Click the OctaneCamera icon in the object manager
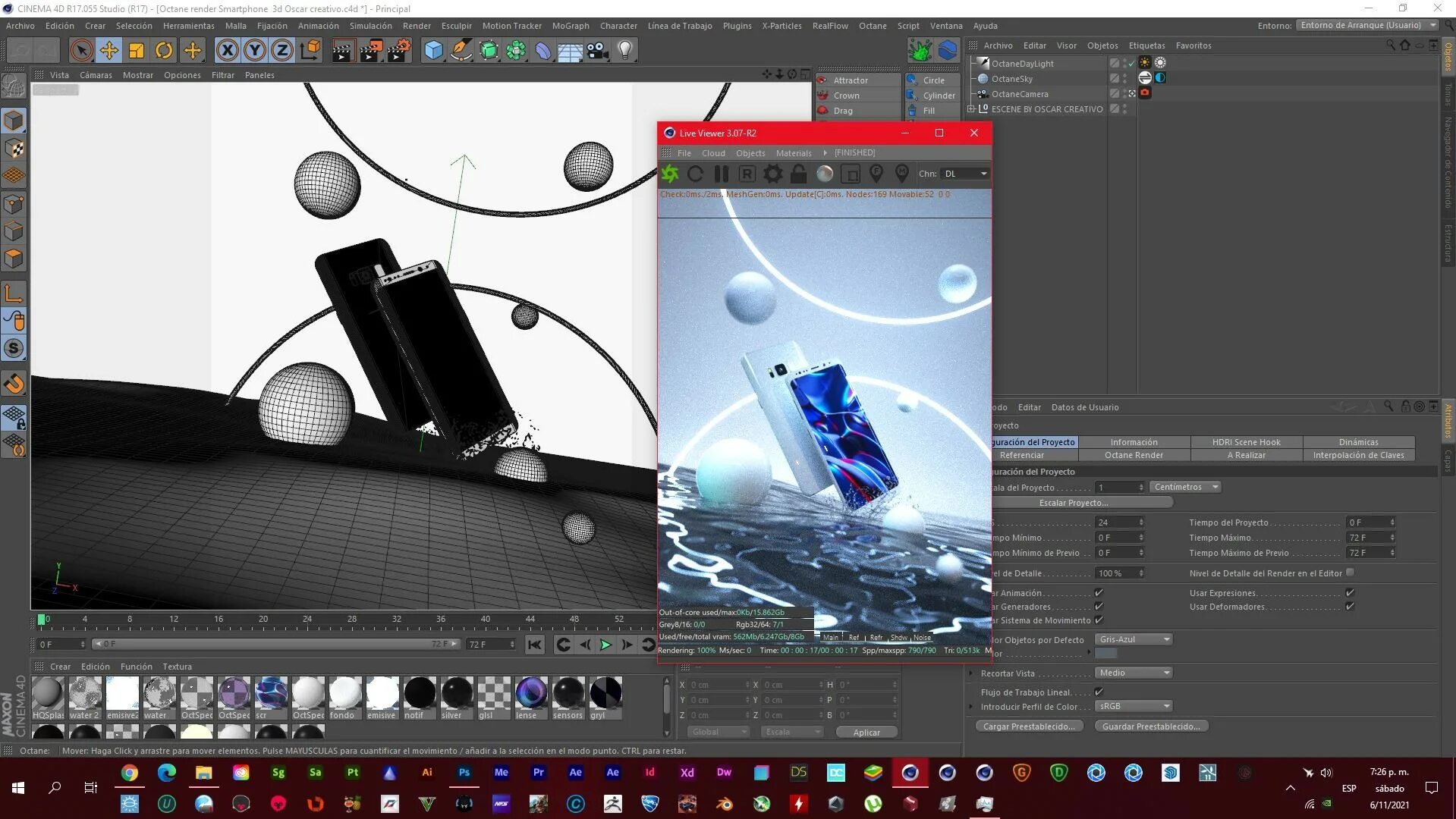The height and width of the screenshot is (819, 1456). pyautogui.click(x=981, y=93)
